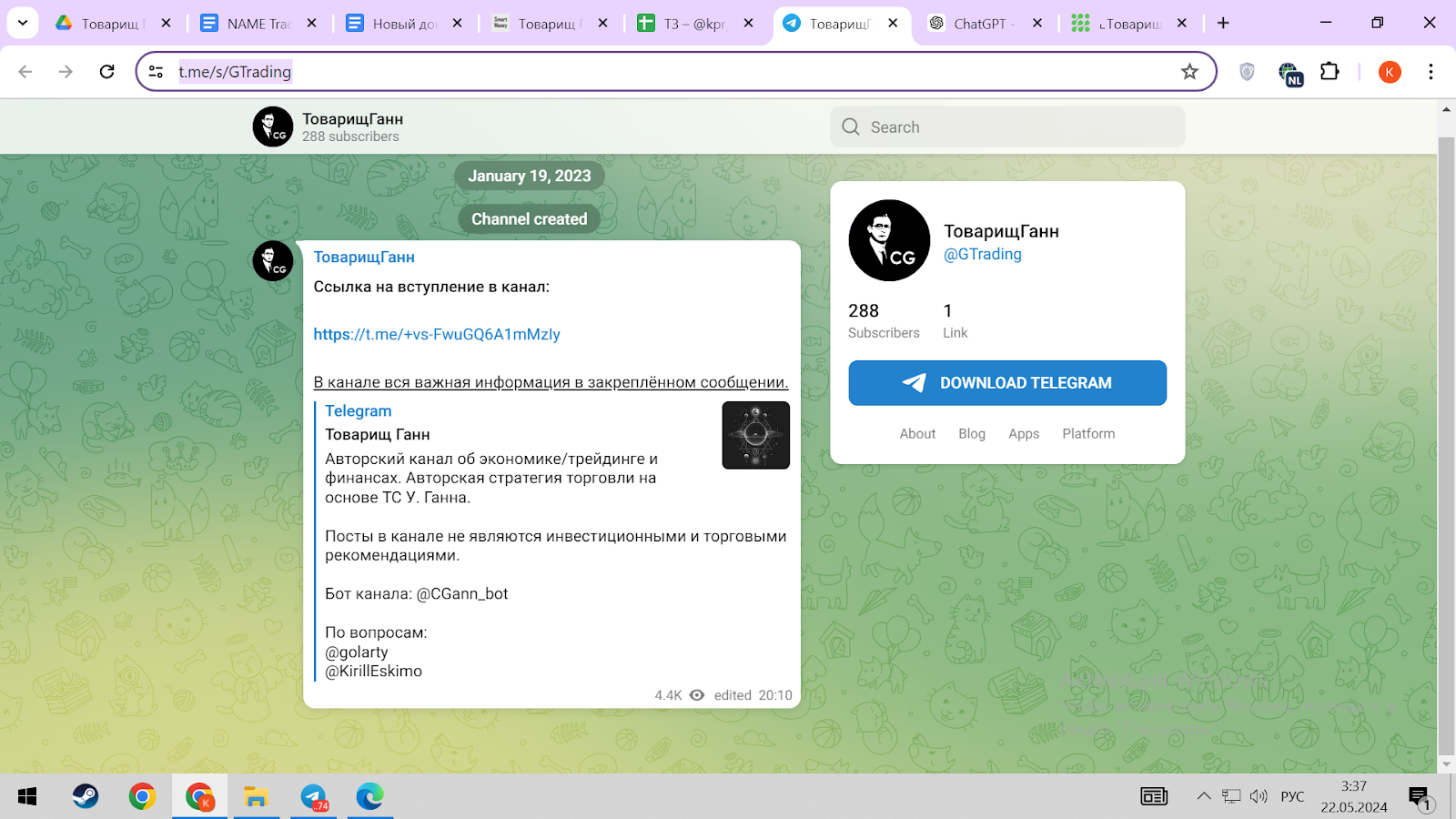Screen dimensions: 1456x819
Task: Open the Platform footer link
Action: pyautogui.click(x=1088, y=434)
